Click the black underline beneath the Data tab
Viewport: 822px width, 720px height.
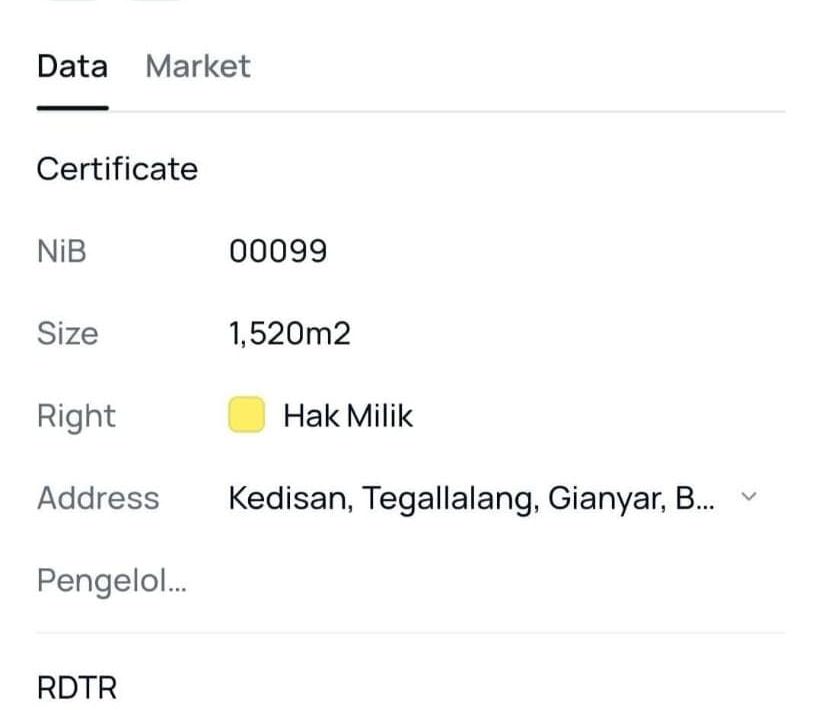[72, 107]
